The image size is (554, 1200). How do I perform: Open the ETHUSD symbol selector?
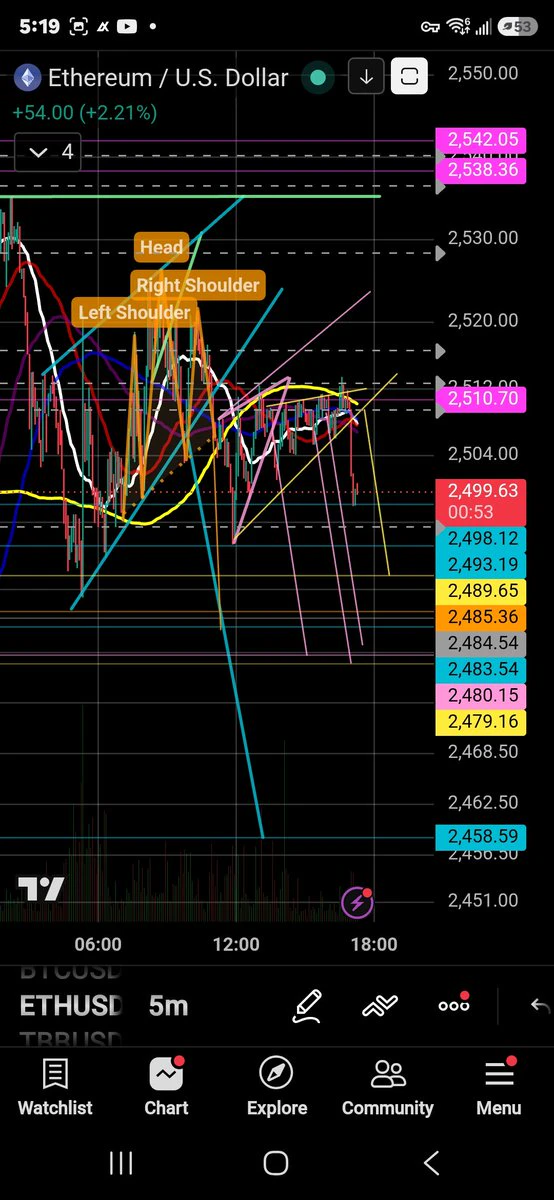(71, 1005)
